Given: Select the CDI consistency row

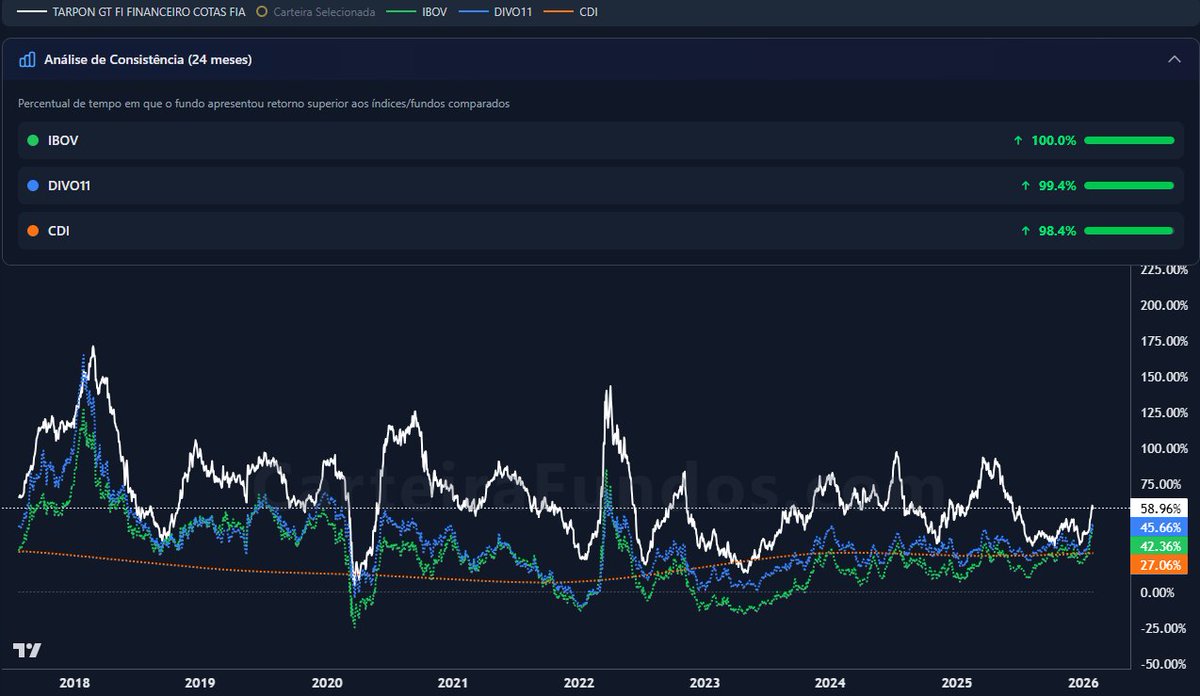Looking at the screenshot, I should coord(600,231).
